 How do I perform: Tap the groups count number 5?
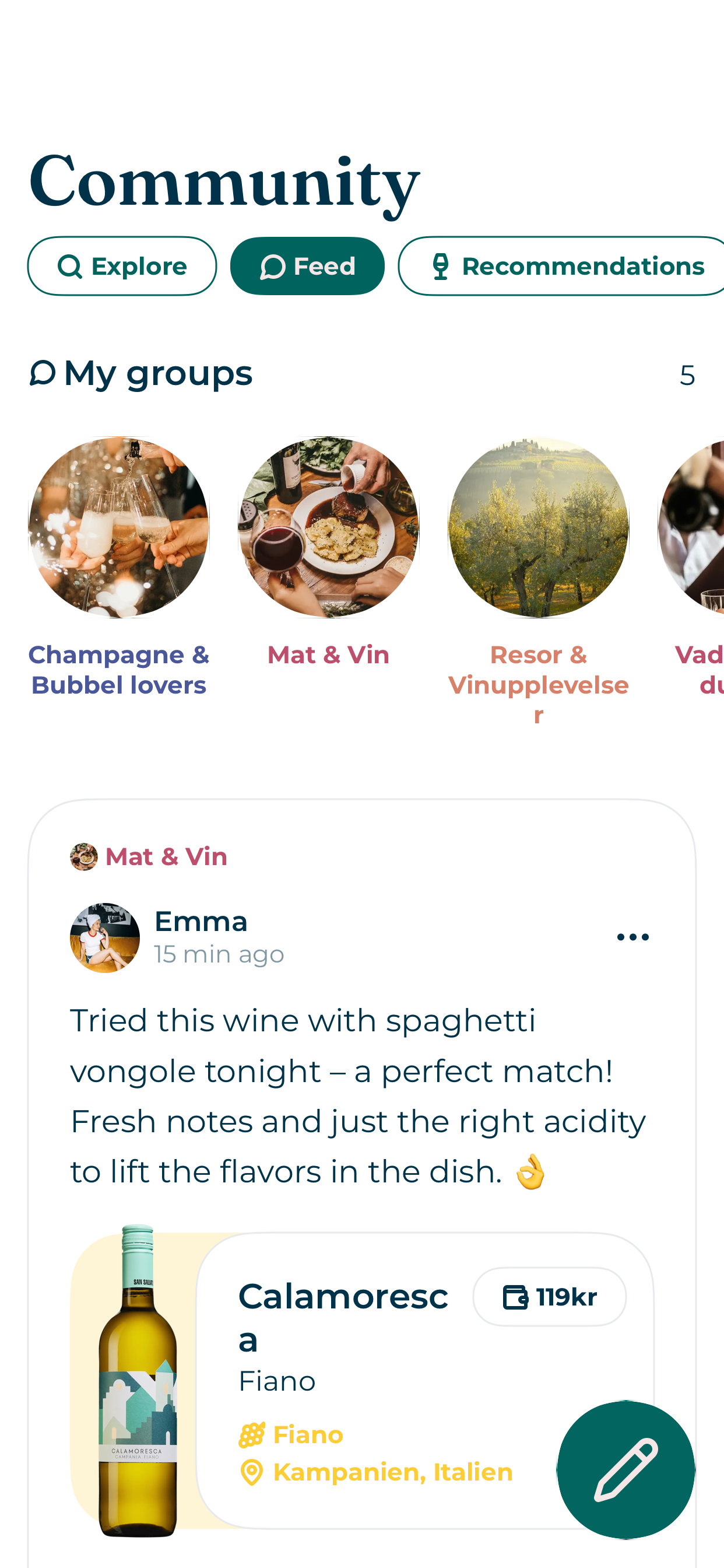pyautogui.click(x=687, y=375)
